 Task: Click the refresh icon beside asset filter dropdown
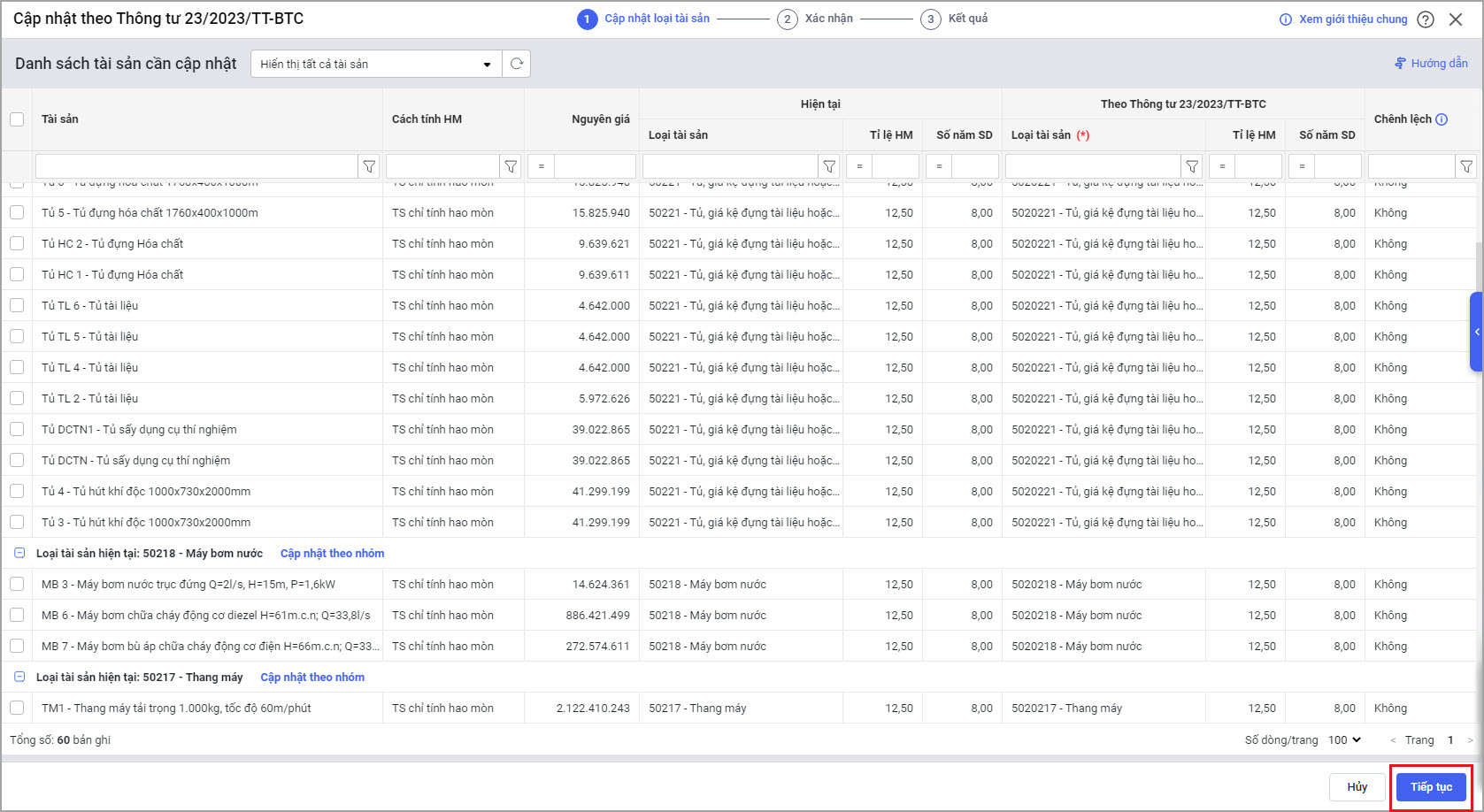(517, 64)
